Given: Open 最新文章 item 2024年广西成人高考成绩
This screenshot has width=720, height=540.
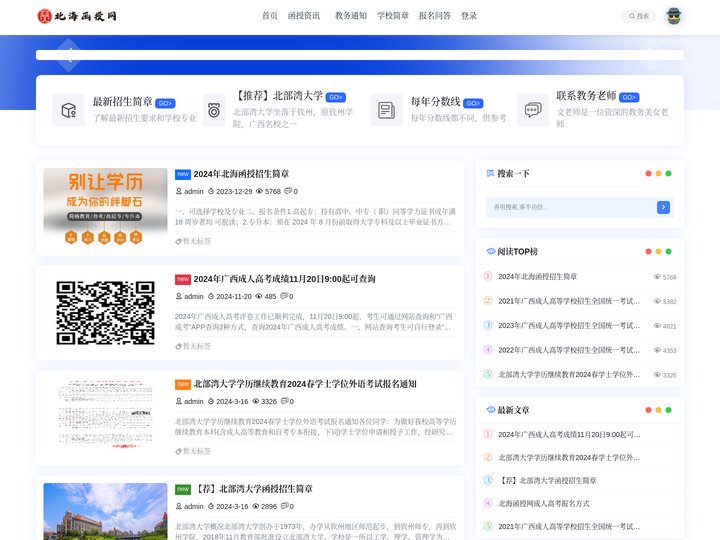Looking at the screenshot, I should [x=569, y=434].
